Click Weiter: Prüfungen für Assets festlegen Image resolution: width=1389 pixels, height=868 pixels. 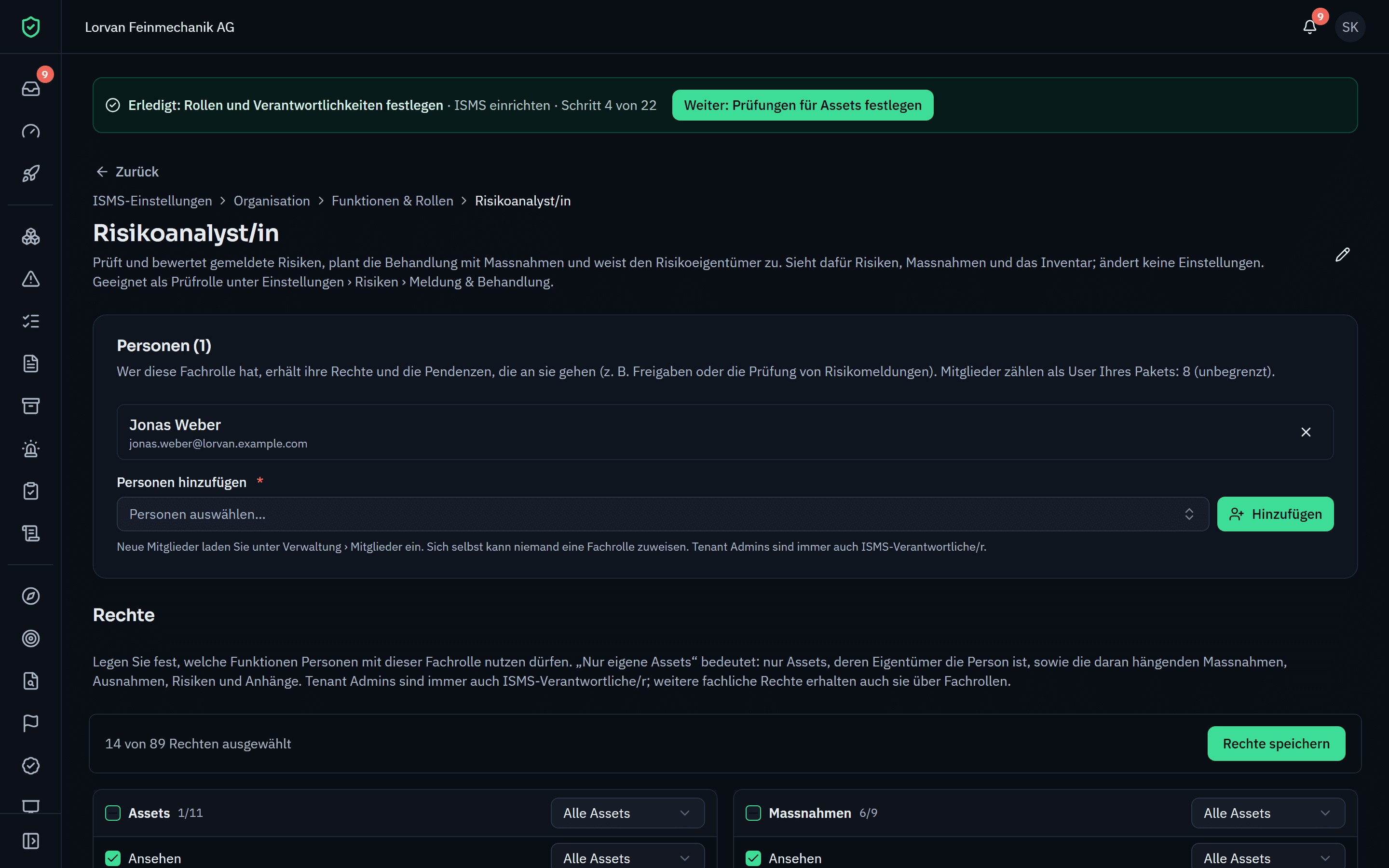803,105
